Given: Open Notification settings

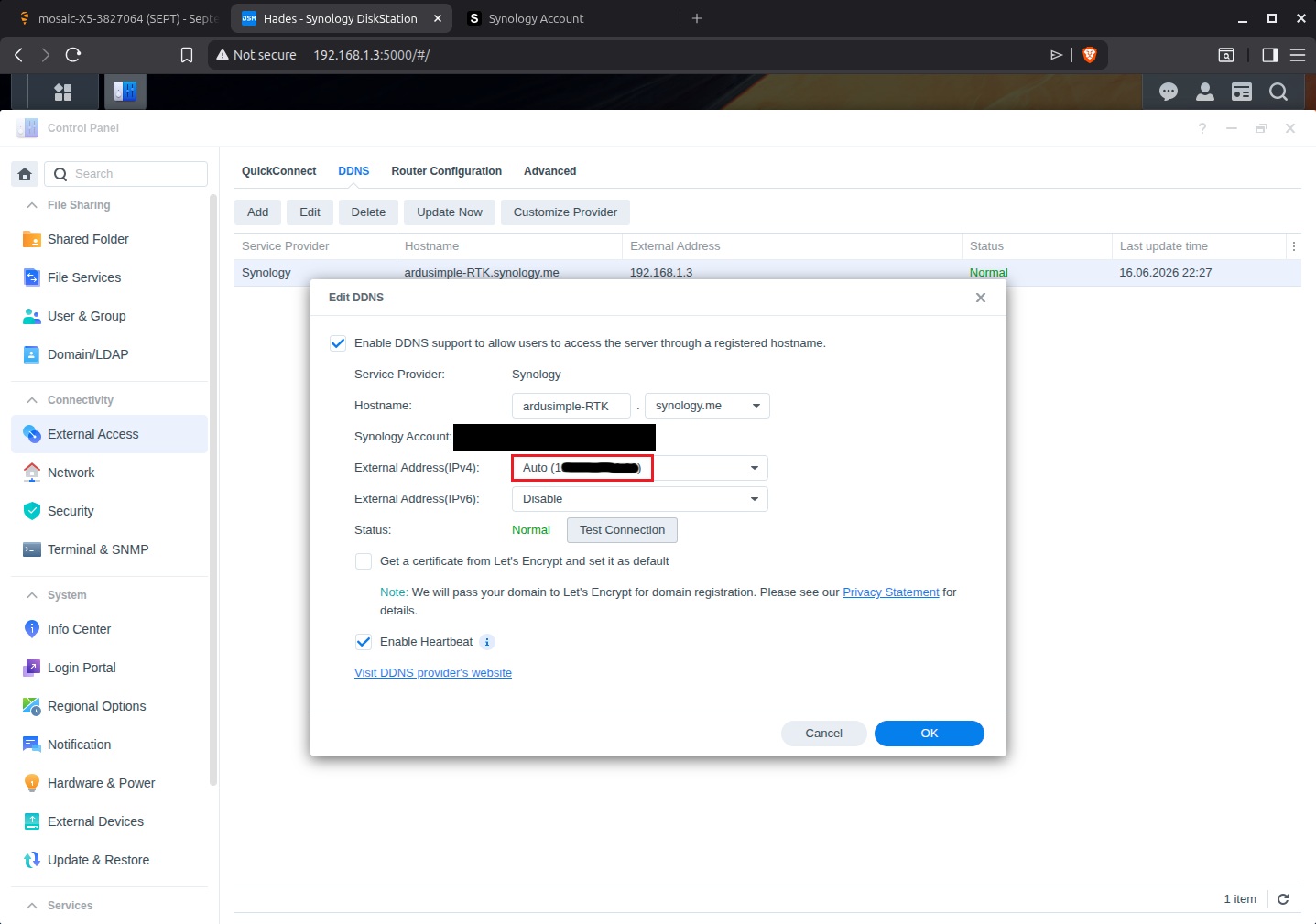Looking at the screenshot, I should click(x=109, y=745).
